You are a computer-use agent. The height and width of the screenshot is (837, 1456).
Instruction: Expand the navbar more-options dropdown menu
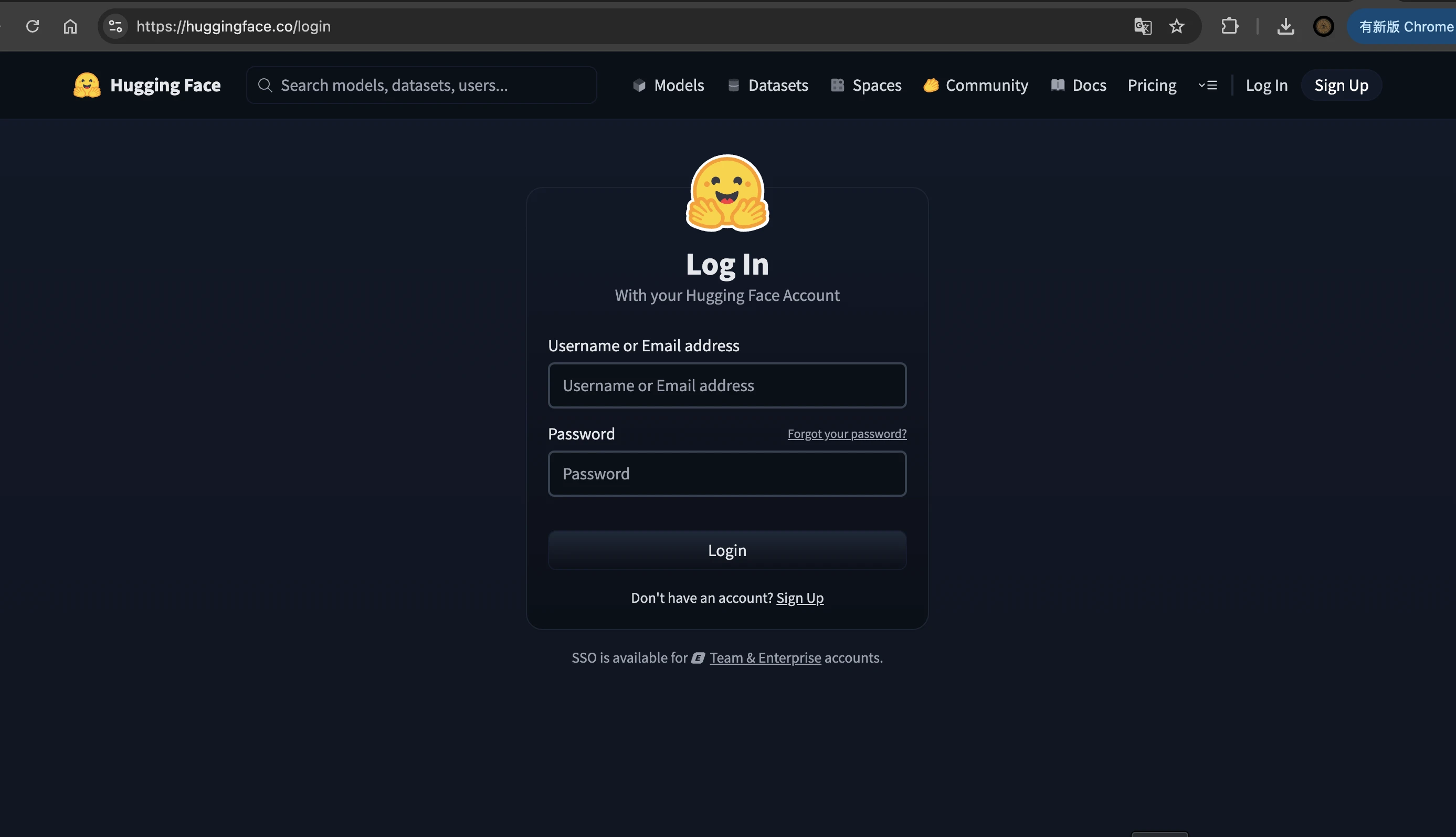pyautogui.click(x=1208, y=85)
